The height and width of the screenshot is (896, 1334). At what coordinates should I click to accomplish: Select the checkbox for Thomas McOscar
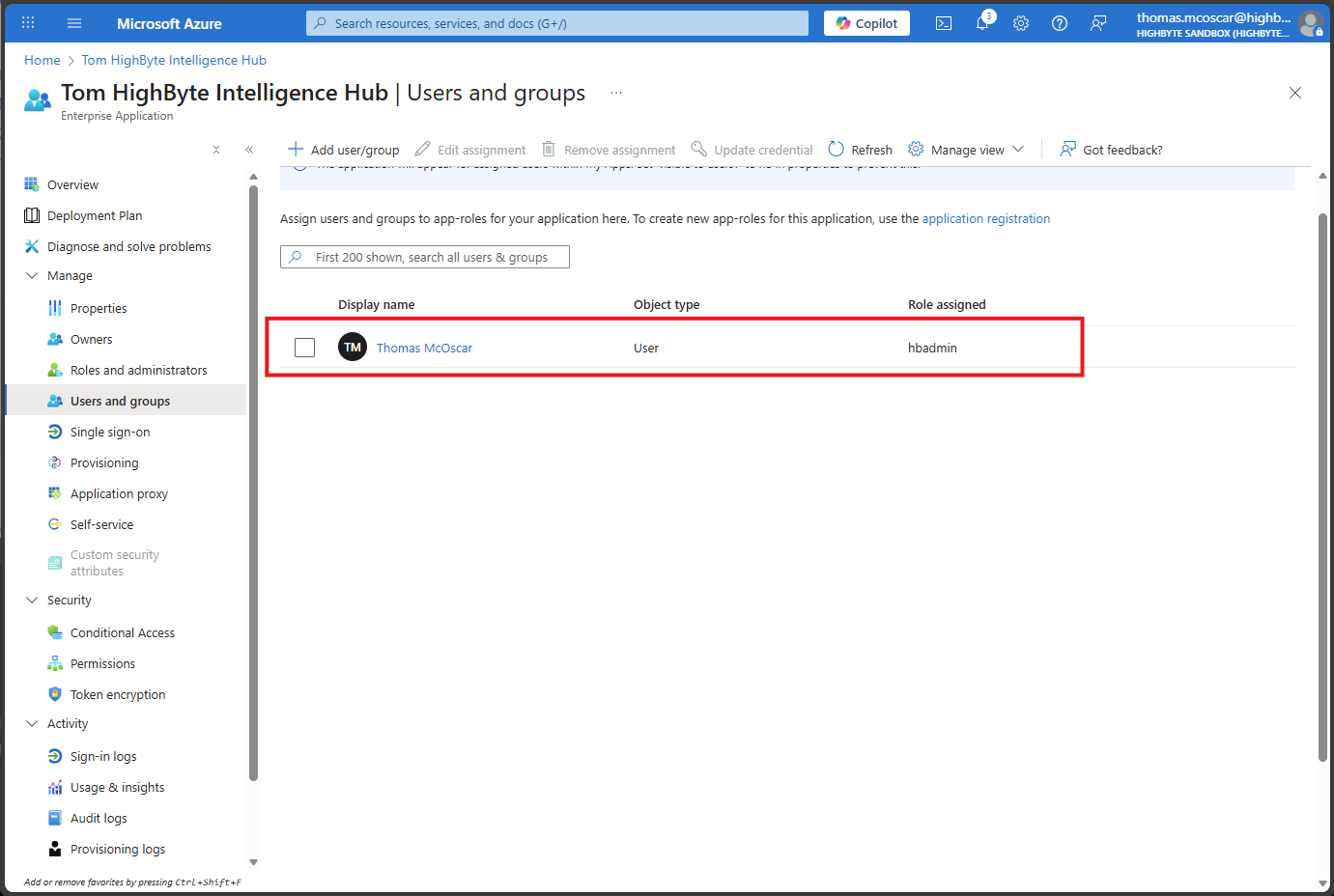305,348
